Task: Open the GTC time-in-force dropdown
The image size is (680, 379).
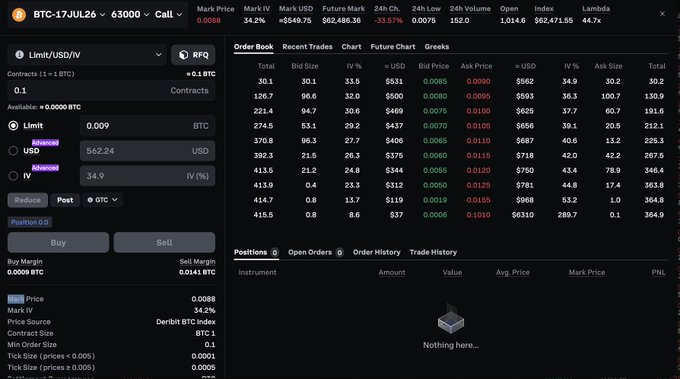Action: (102, 200)
